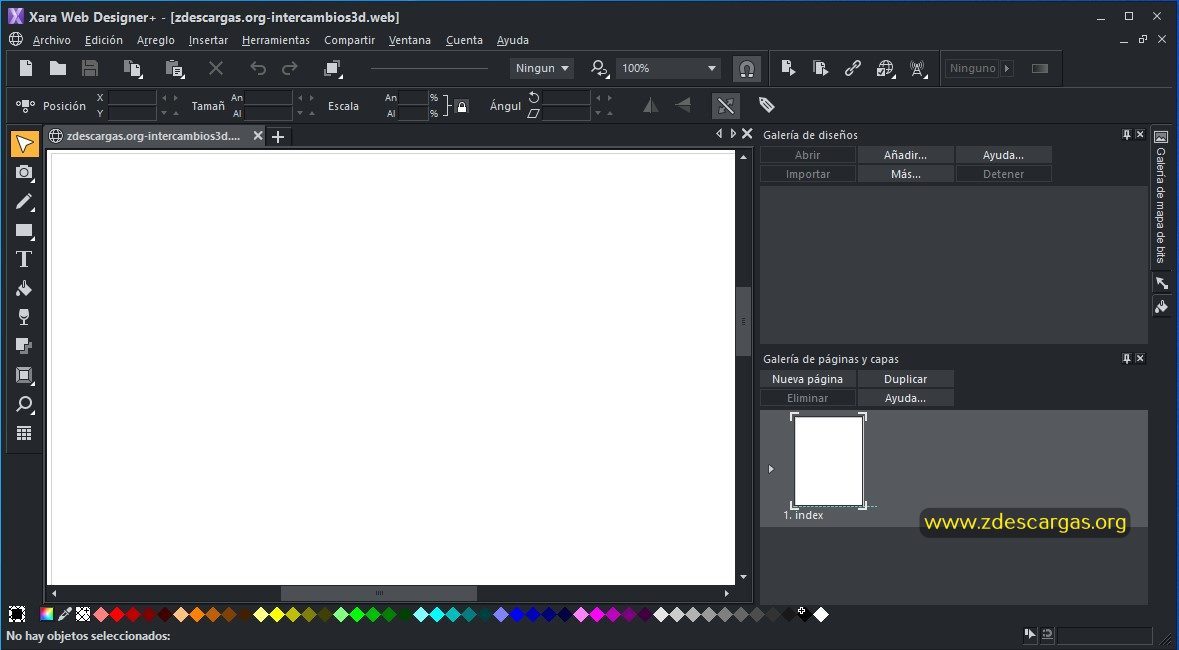Click the horizontal scrollbar thumb
1179x650 pixels.
pos(379,594)
